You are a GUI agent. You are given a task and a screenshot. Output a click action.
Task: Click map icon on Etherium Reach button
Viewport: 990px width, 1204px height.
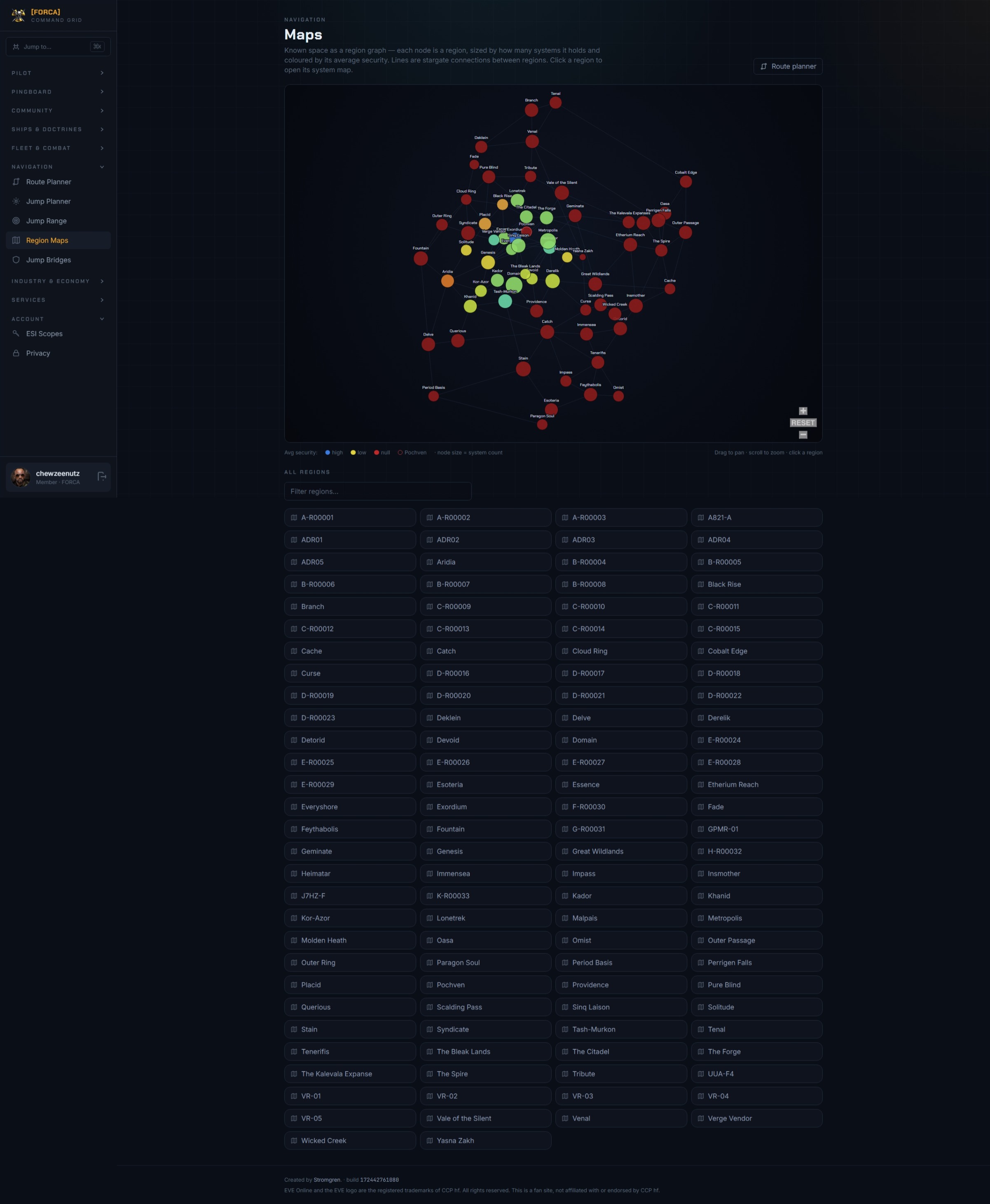click(x=700, y=784)
